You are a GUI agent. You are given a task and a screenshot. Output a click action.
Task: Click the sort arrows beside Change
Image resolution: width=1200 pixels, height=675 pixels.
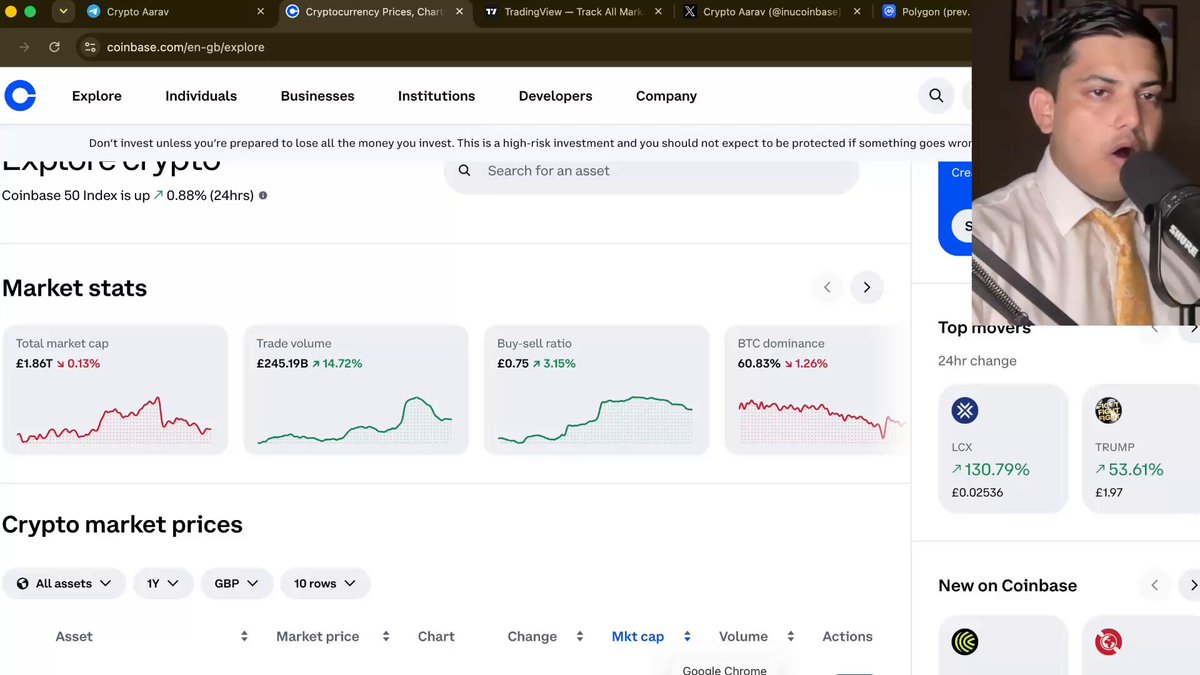pos(579,636)
